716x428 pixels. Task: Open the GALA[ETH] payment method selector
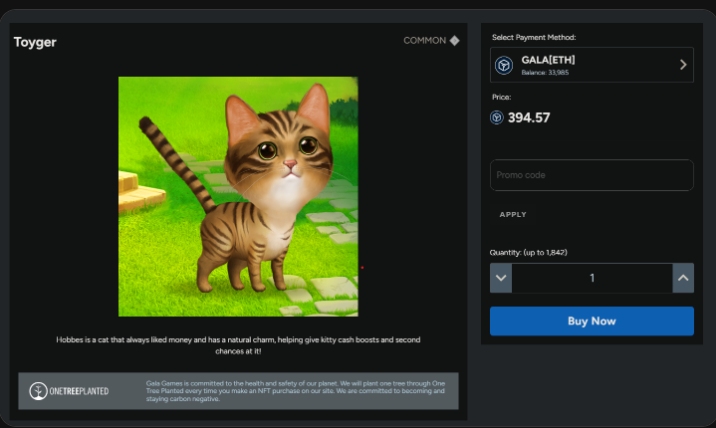pyautogui.click(x=592, y=65)
